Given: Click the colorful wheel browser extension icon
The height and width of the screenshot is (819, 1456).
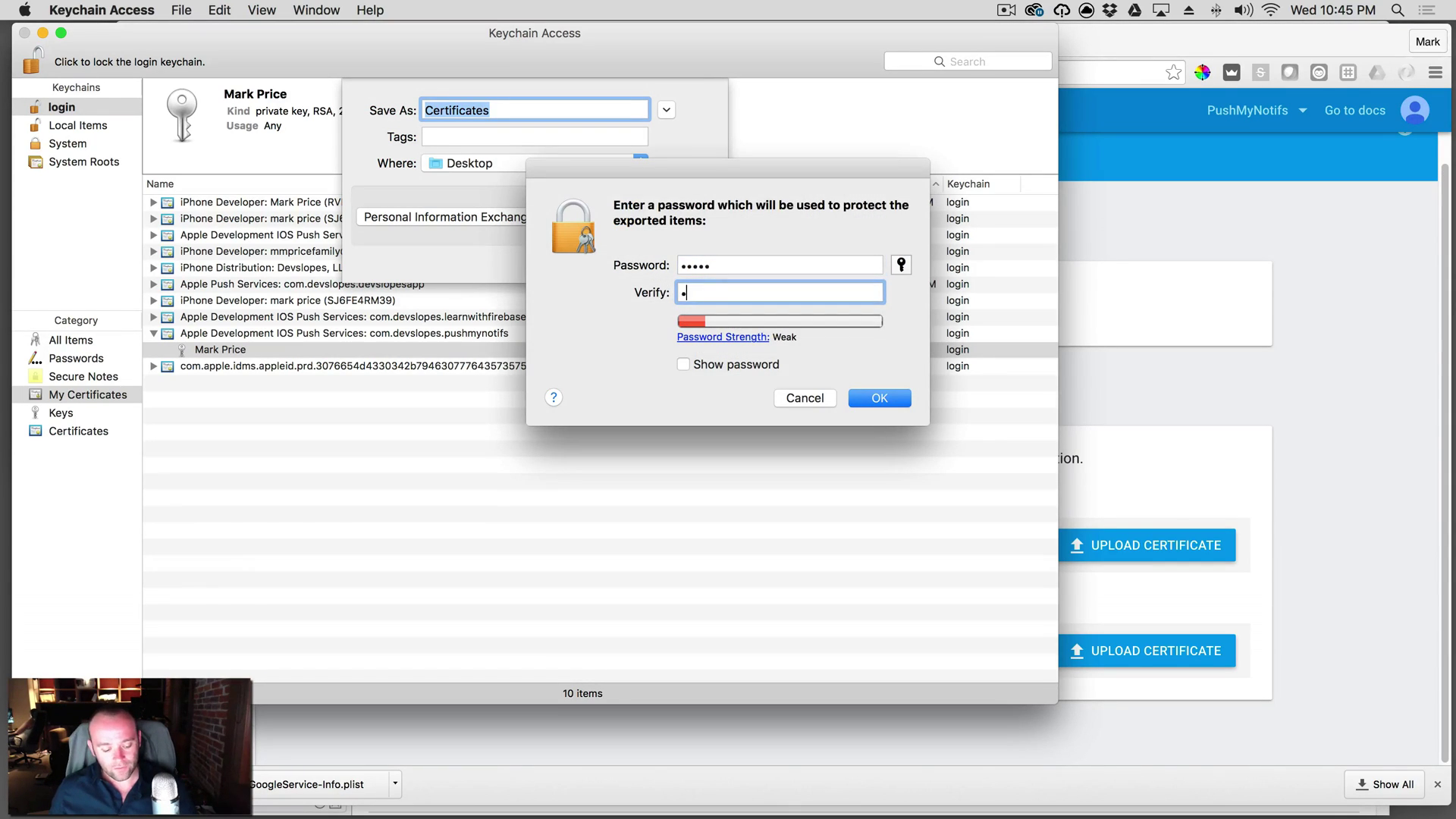Looking at the screenshot, I should coord(1202,72).
